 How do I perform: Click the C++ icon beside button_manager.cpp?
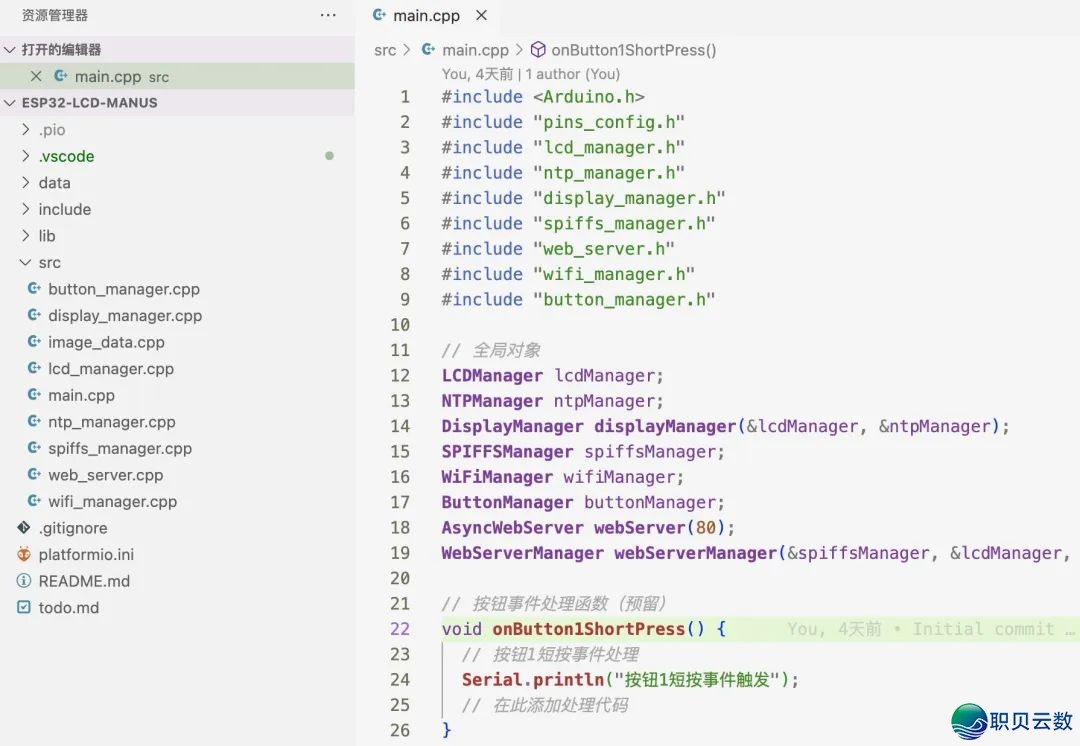[33, 289]
